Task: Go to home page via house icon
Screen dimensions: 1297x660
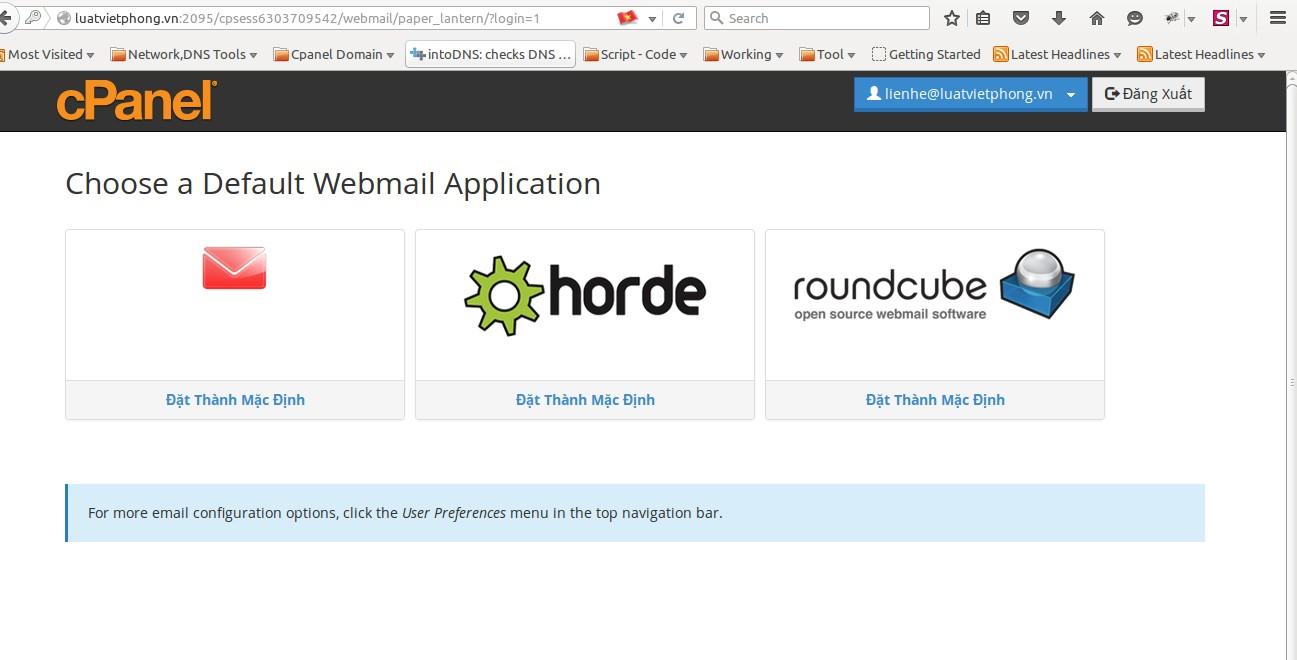Action: (1097, 18)
